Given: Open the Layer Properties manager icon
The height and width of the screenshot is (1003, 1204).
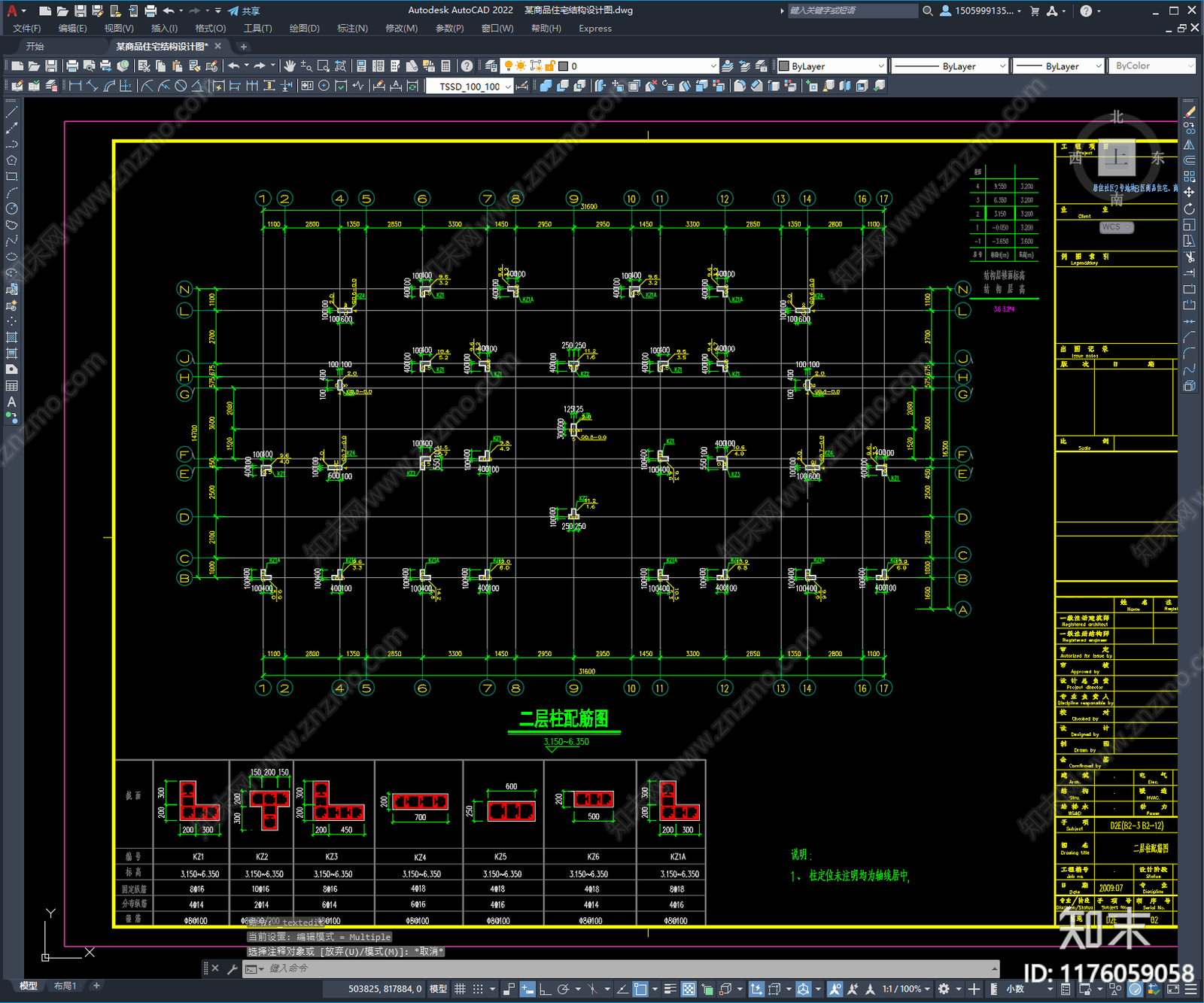Looking at the screenshot, I should [x=491, y=66].
